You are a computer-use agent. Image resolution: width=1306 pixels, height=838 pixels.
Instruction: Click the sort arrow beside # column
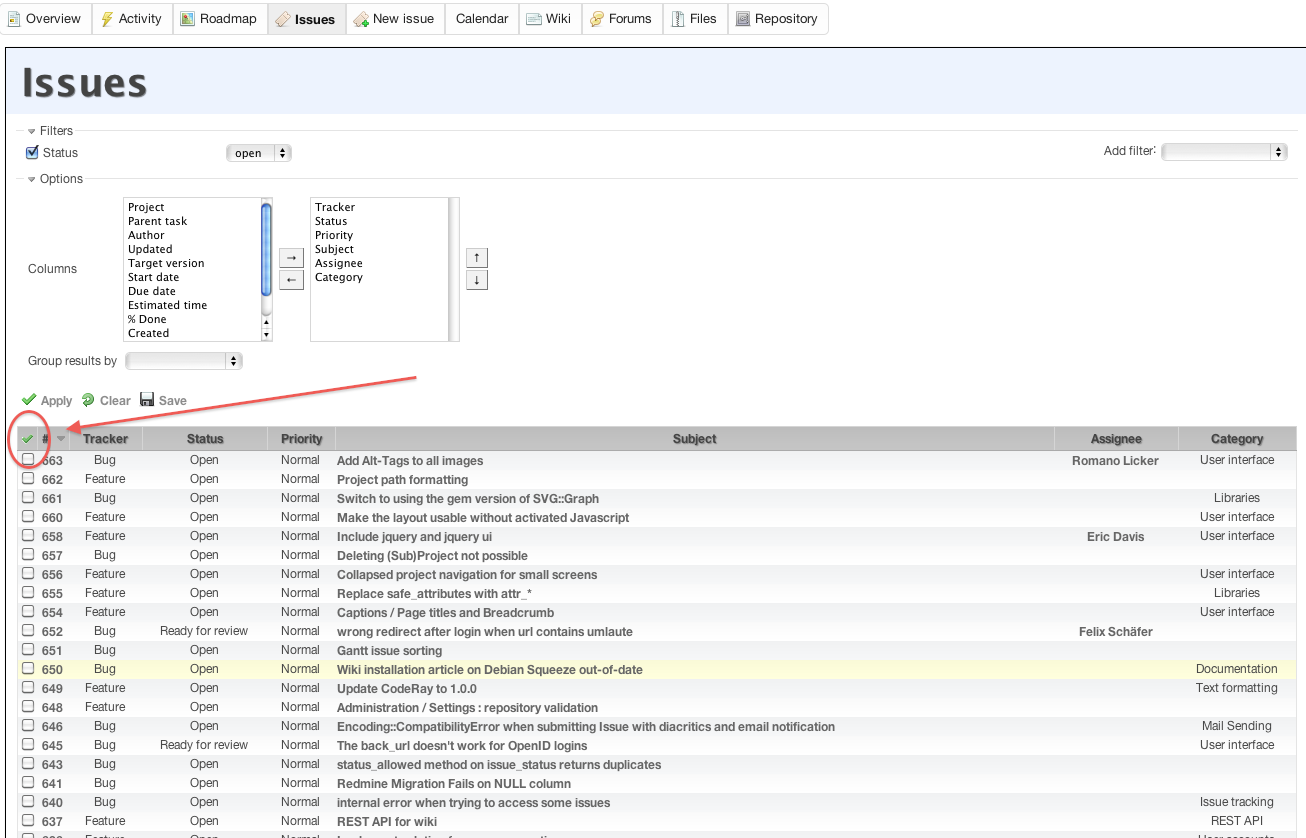pyautogui.click(x=61, y=438)
